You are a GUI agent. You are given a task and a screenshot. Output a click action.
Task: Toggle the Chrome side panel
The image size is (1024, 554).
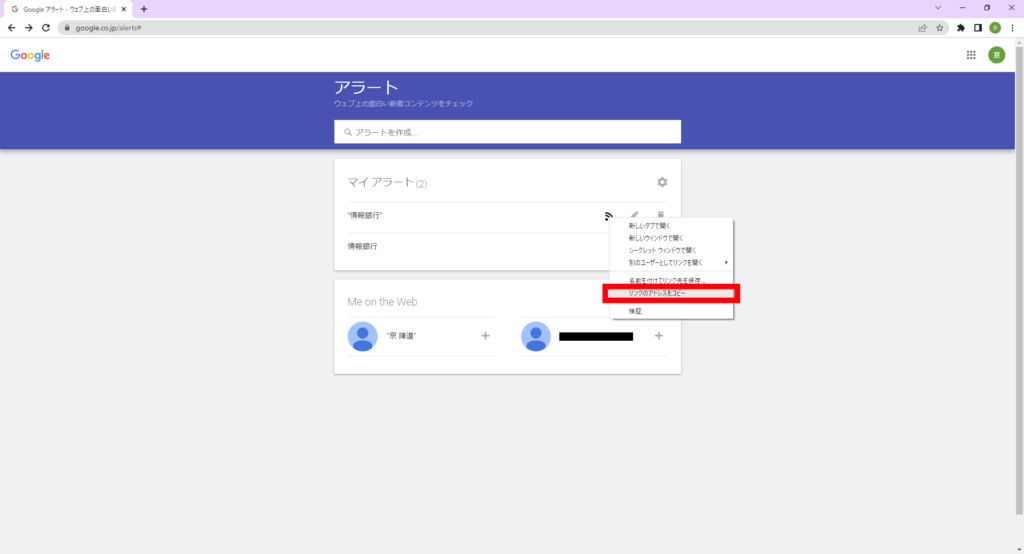tap(978, 28)
